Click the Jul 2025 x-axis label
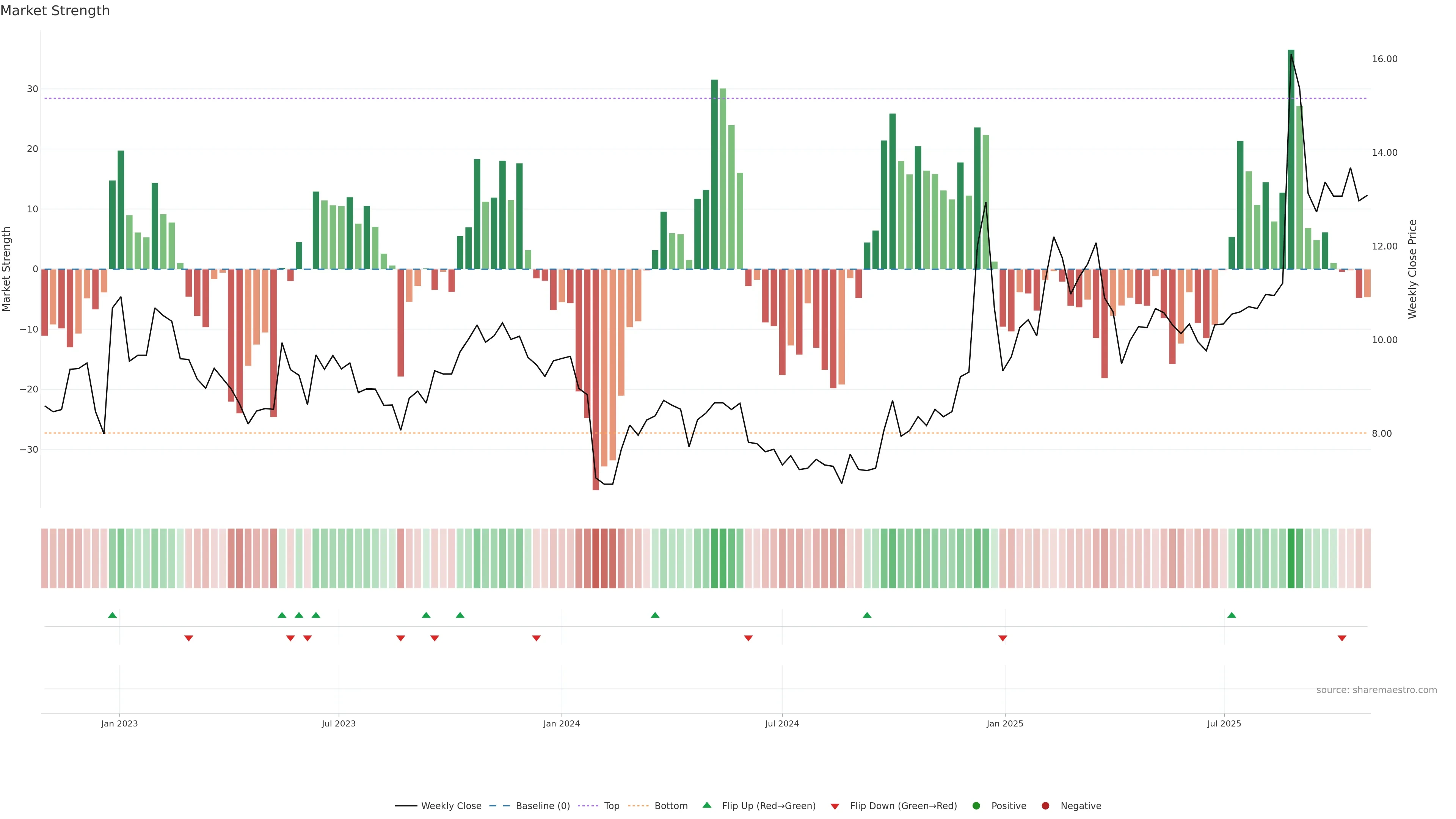 pos(1224,723)
